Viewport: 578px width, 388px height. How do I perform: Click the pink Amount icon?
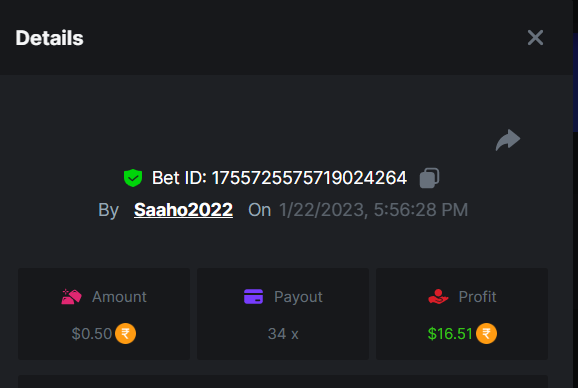[x=71, y=297]
